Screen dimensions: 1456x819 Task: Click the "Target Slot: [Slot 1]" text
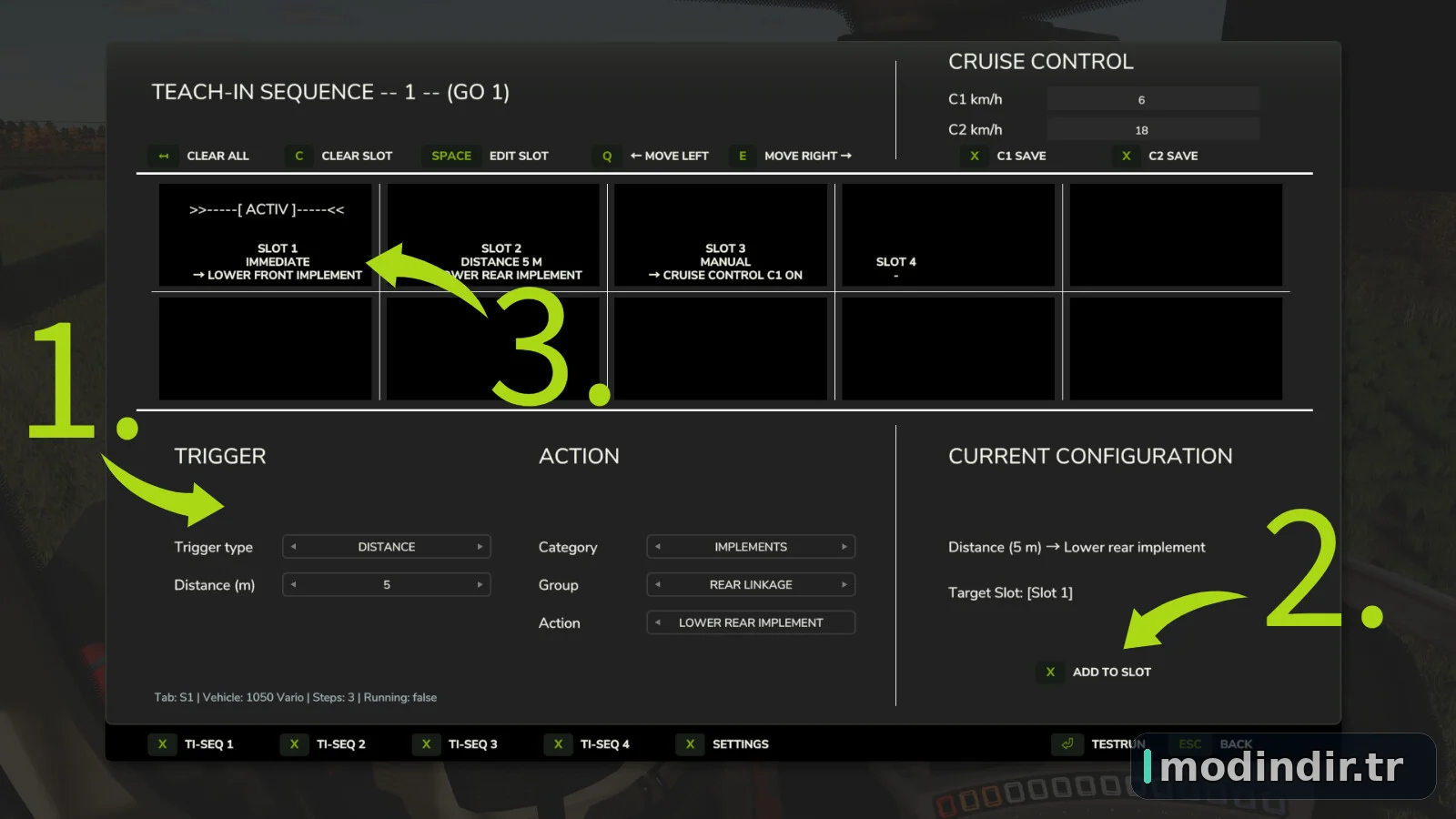1010,592
